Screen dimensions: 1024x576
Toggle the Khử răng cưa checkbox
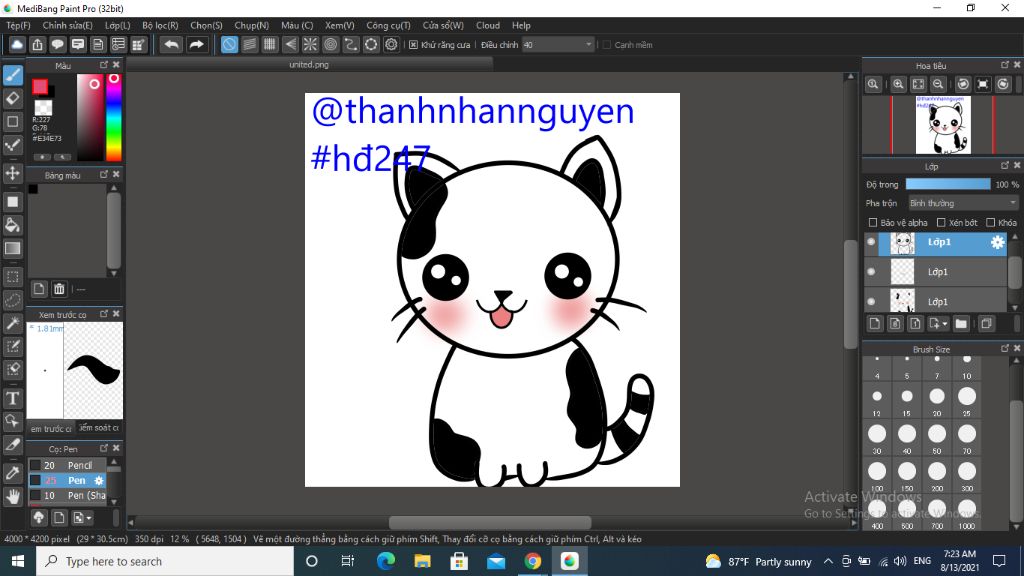(x=413, y=45)
